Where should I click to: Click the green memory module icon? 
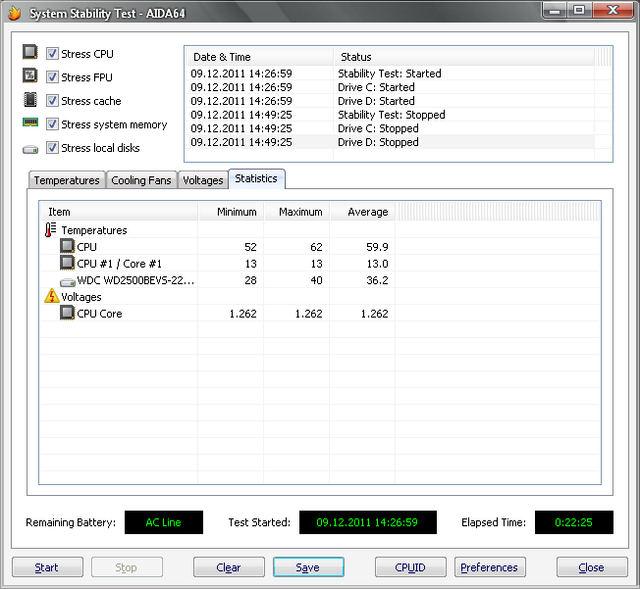point(30,124)
